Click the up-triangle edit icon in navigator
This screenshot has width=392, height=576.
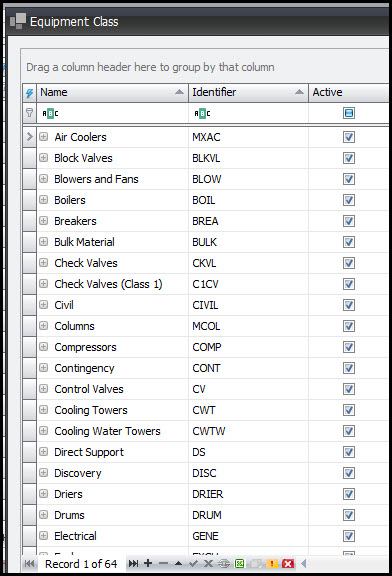pos(179,563)
